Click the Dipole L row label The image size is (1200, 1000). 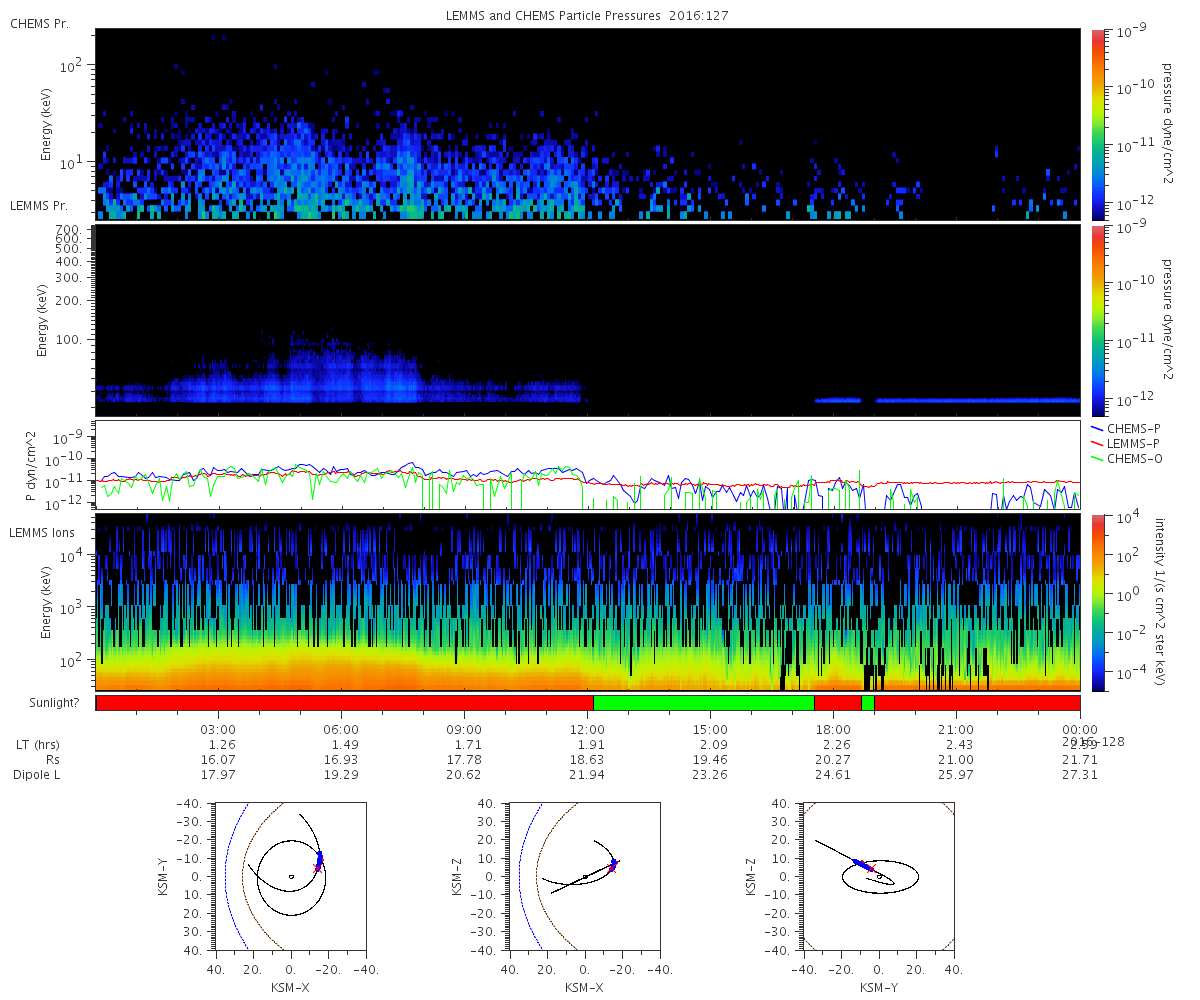point(39,775)
